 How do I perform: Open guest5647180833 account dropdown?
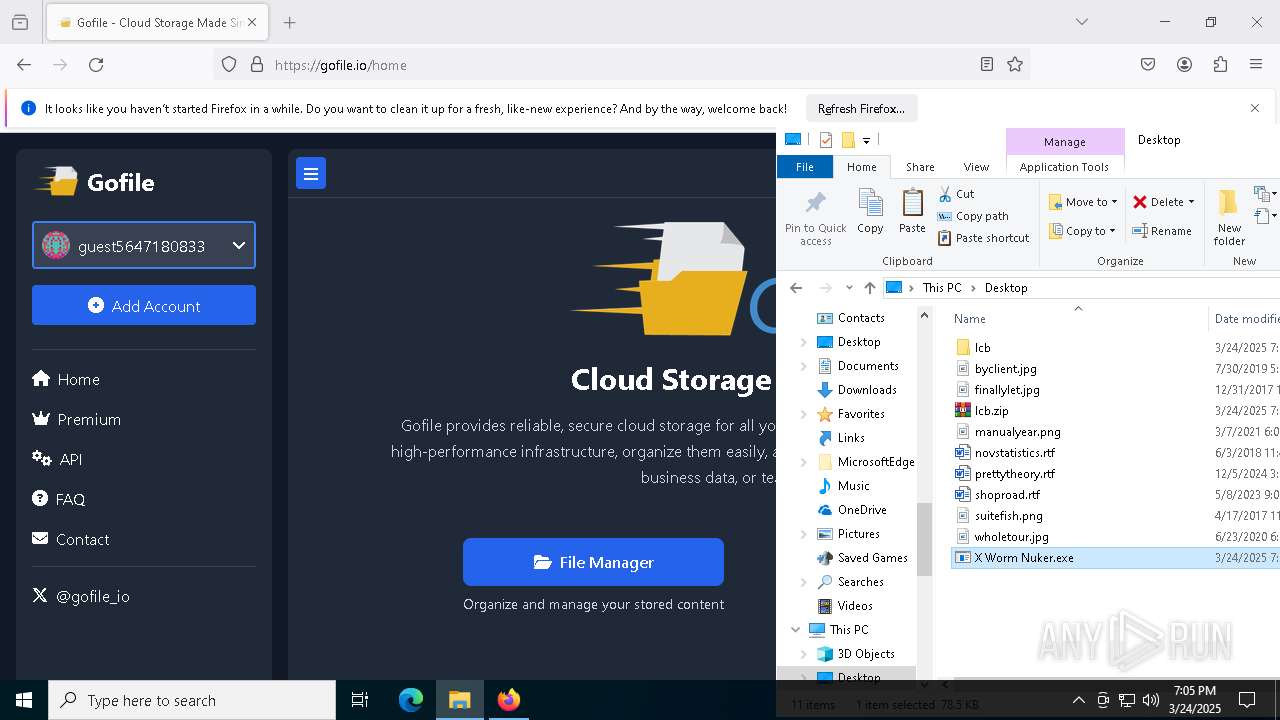pyautogui.click(x=144, y=245)
